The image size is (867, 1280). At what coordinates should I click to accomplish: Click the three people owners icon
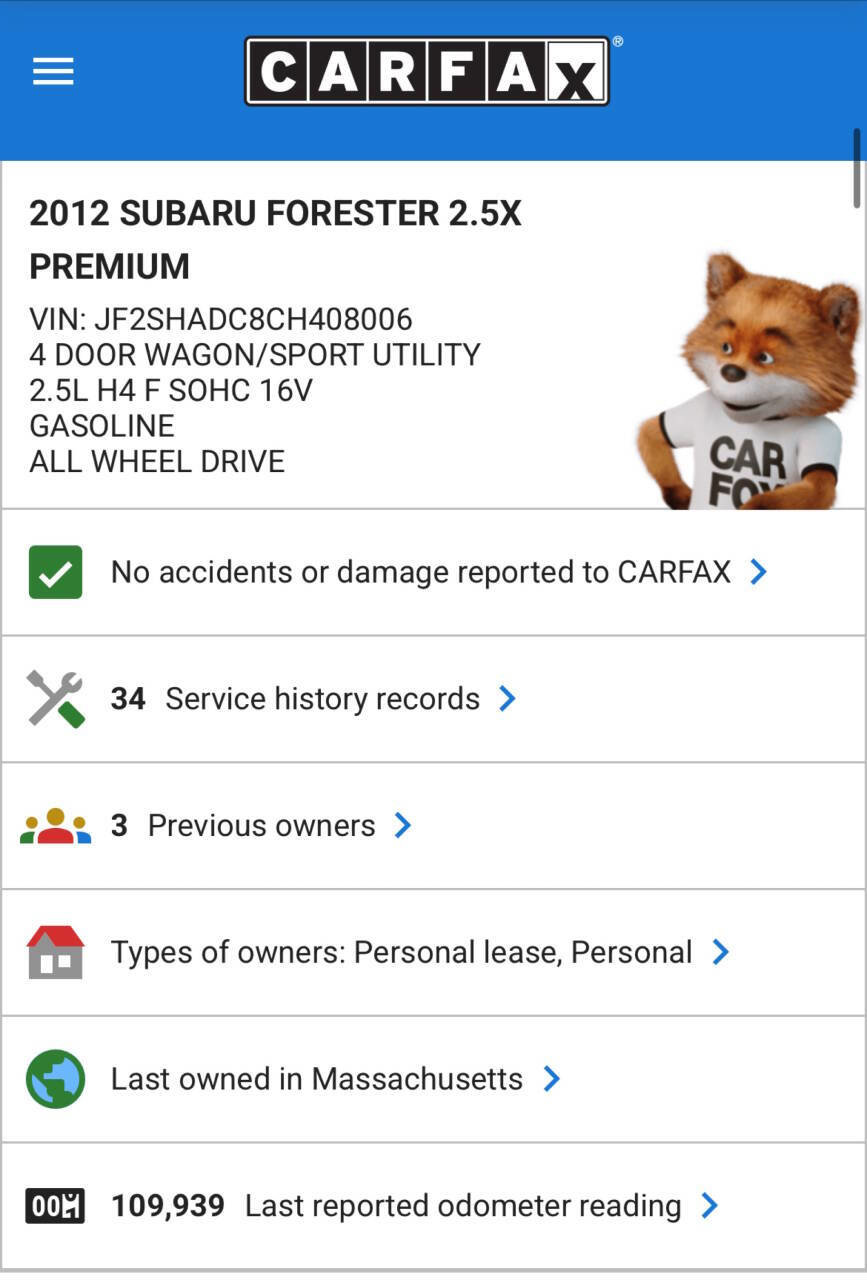tap(55, 826)
